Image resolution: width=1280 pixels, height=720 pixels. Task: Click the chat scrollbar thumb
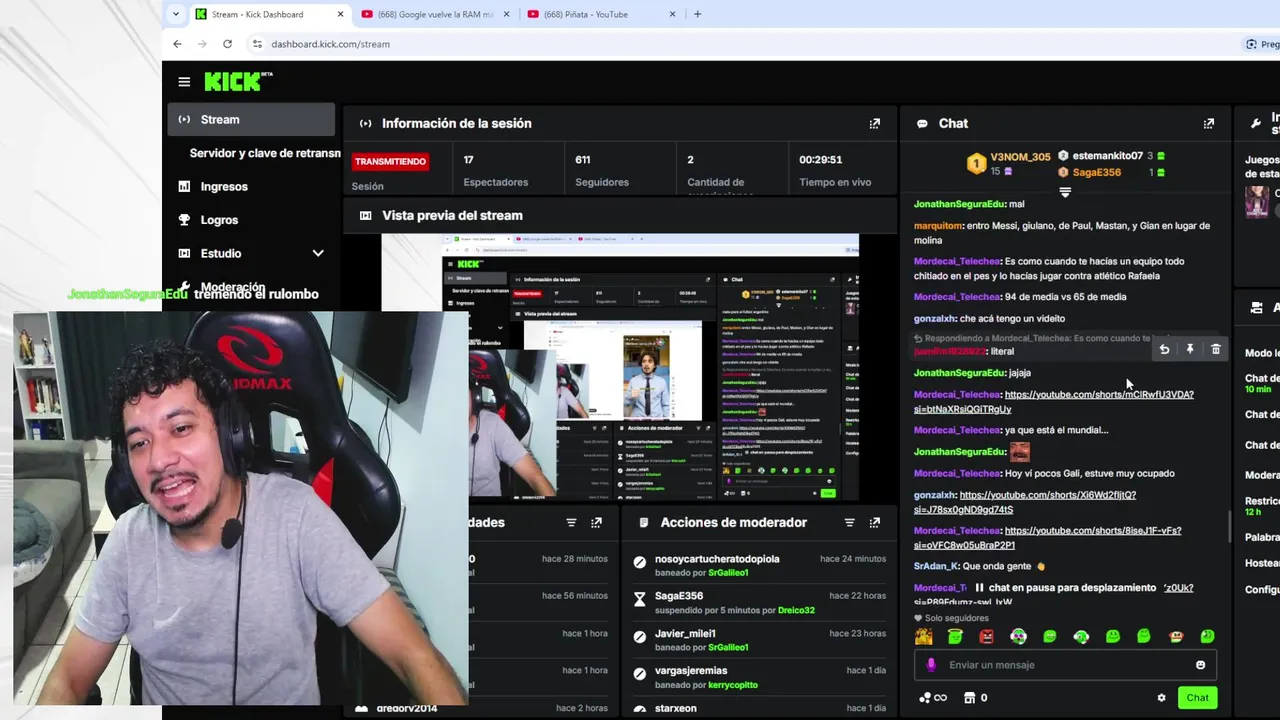click(x=1230, y=527)
